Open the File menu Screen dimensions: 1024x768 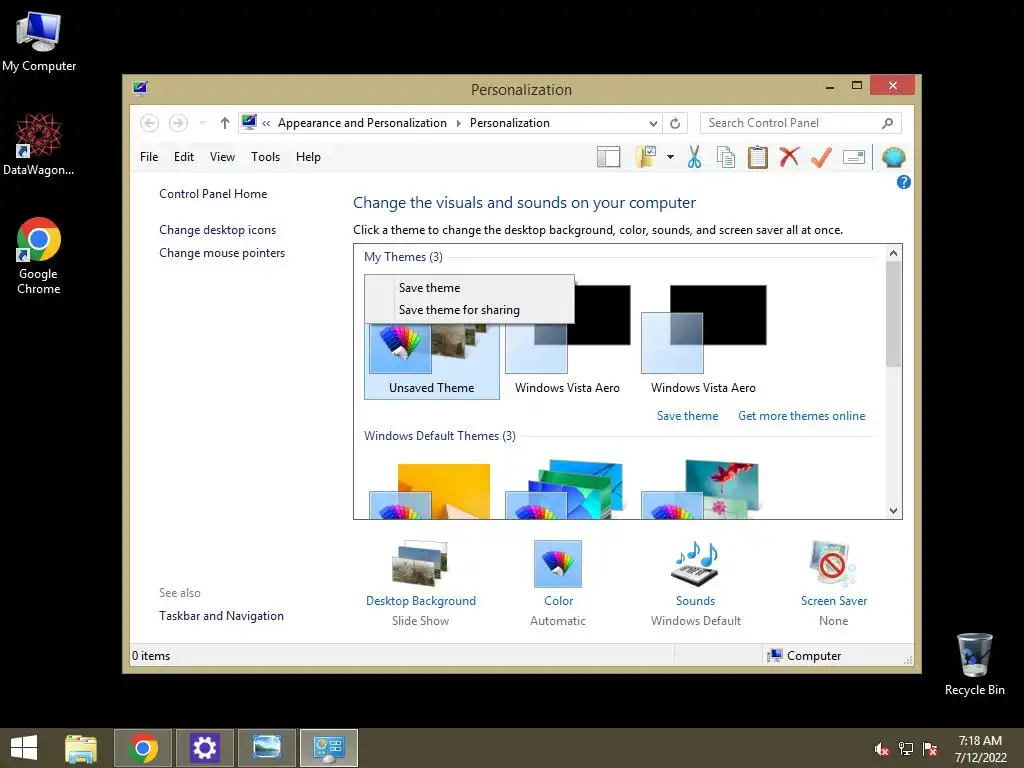(149, 157)
